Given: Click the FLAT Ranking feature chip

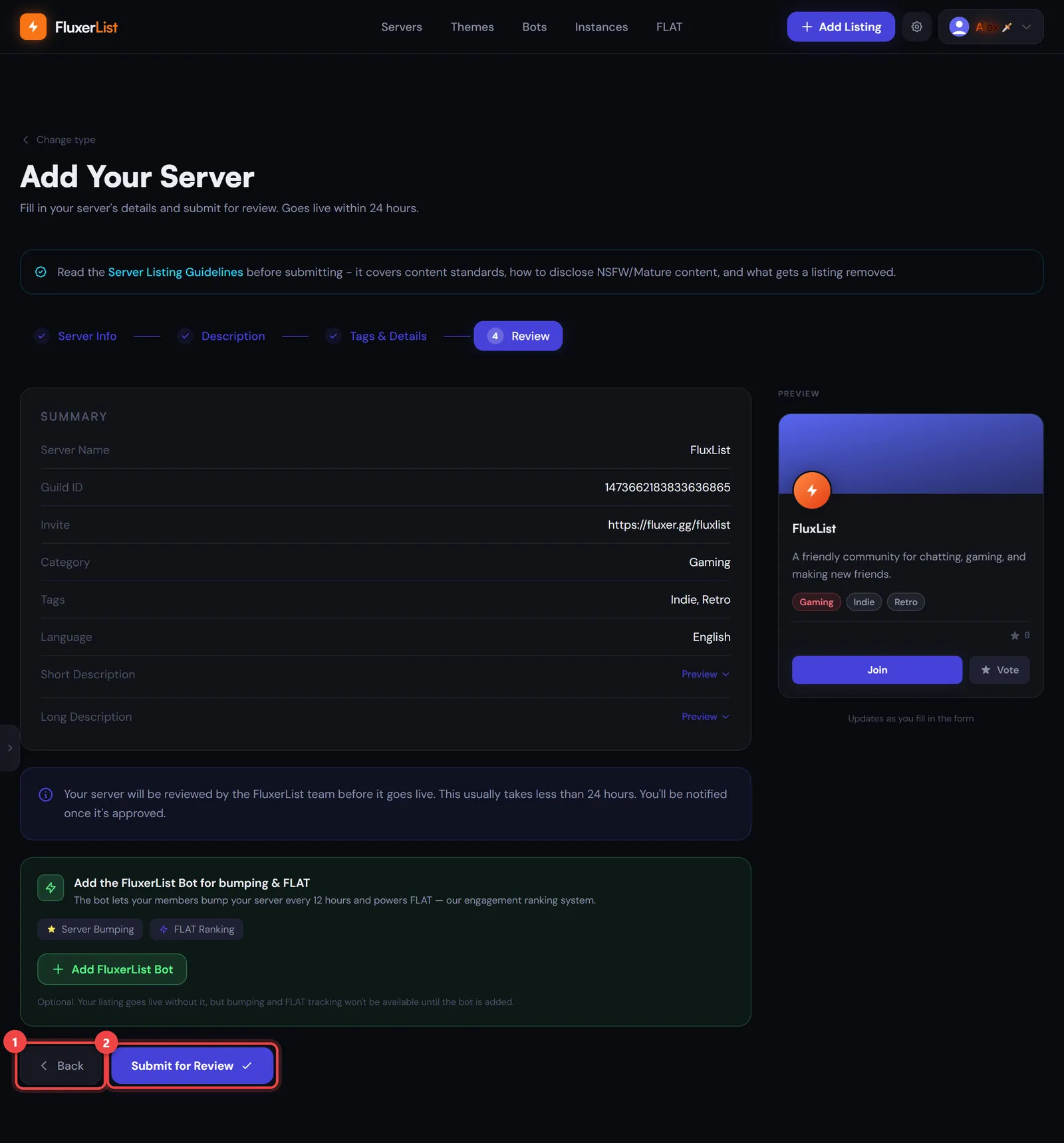Looking at the screenshot, I should (197, 930).
